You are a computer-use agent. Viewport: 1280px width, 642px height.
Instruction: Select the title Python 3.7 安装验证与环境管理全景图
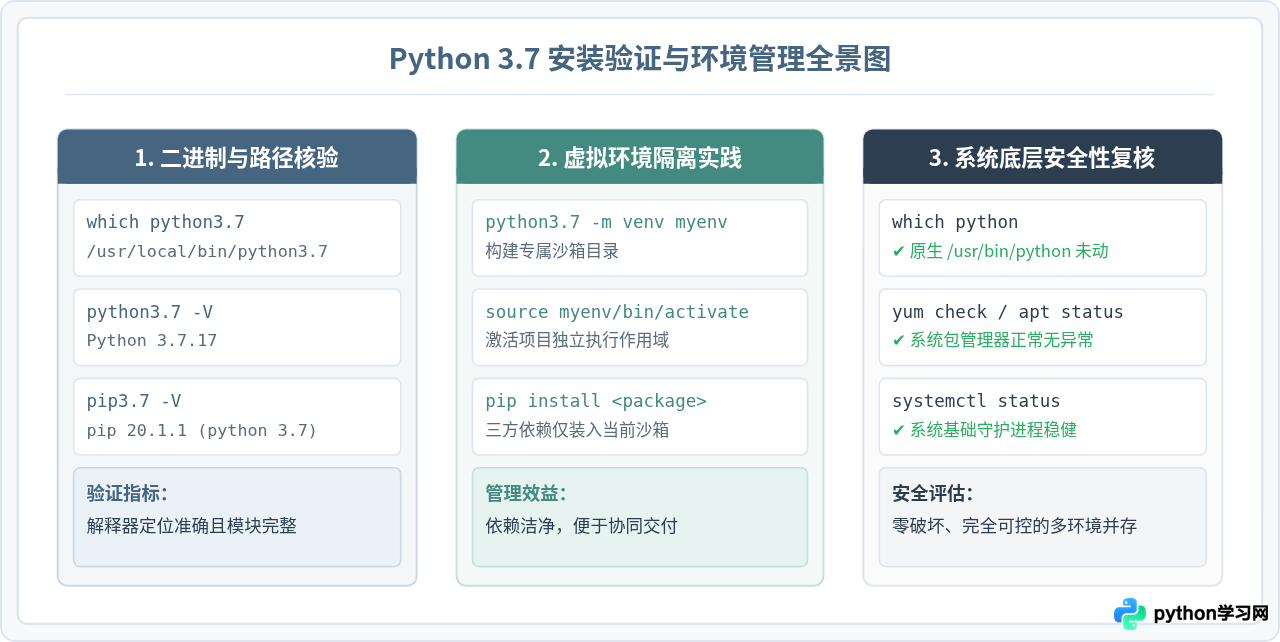pyautogui.click(x=640, y=59)
